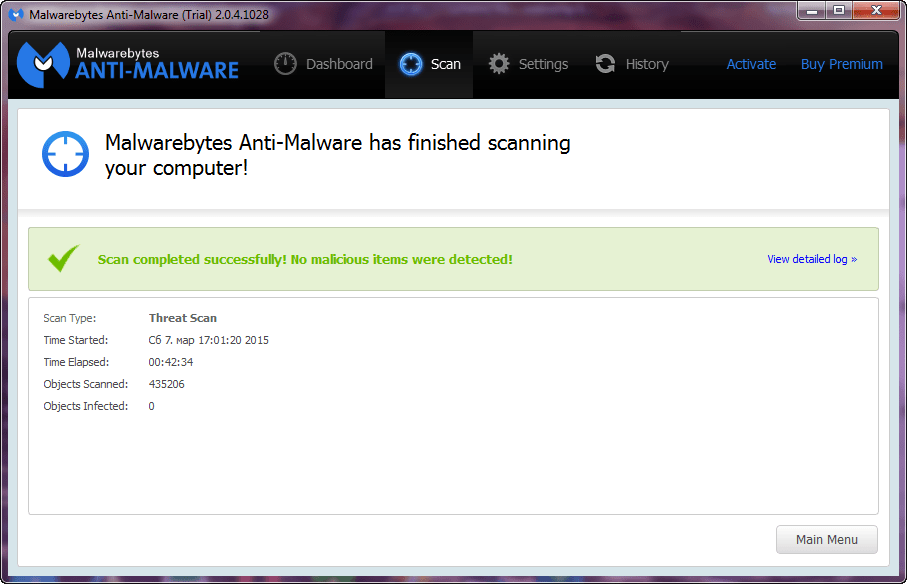This screenshot has height=584, width=907.
Task: Click the Buy Premium link
Action: (x=842, y=64)
